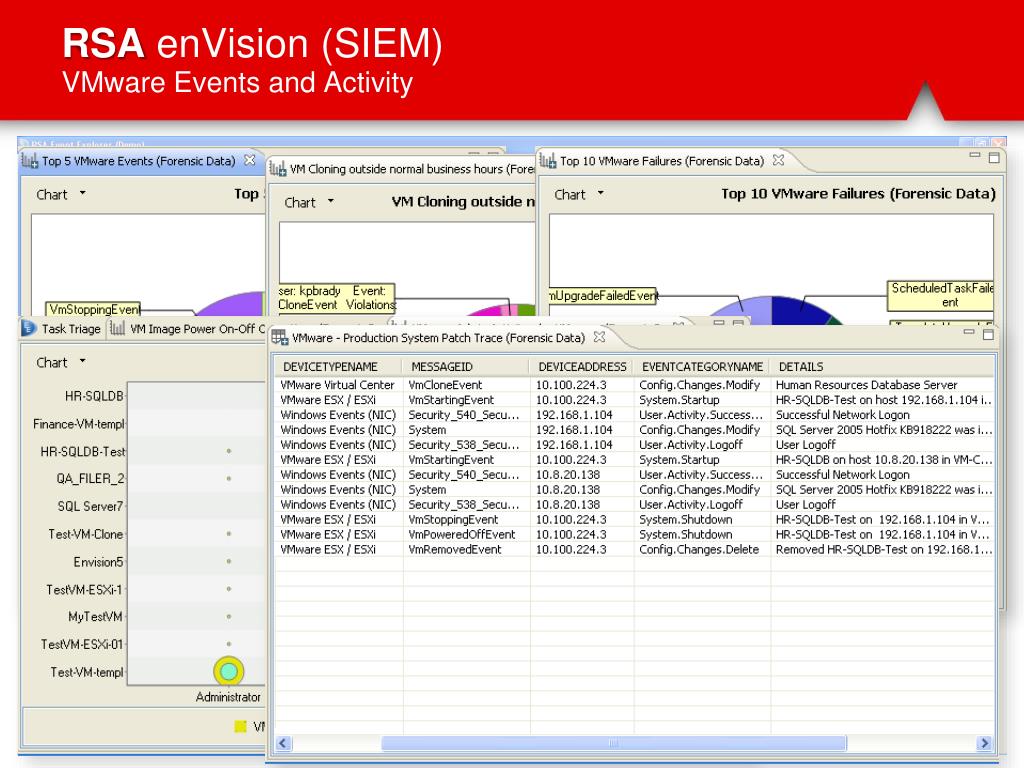This screenshot has width=1024, height=768.
Task: Click TestVM-ESXi-01 axis label
Action: (82, 645)
